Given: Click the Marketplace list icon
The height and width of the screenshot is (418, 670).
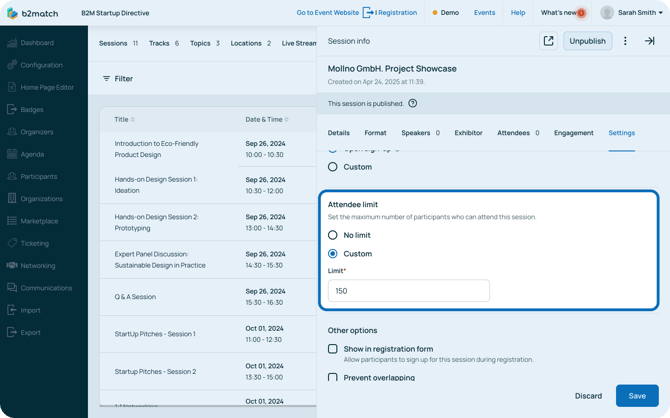Looking at the screenshot, I should [12, 221].
